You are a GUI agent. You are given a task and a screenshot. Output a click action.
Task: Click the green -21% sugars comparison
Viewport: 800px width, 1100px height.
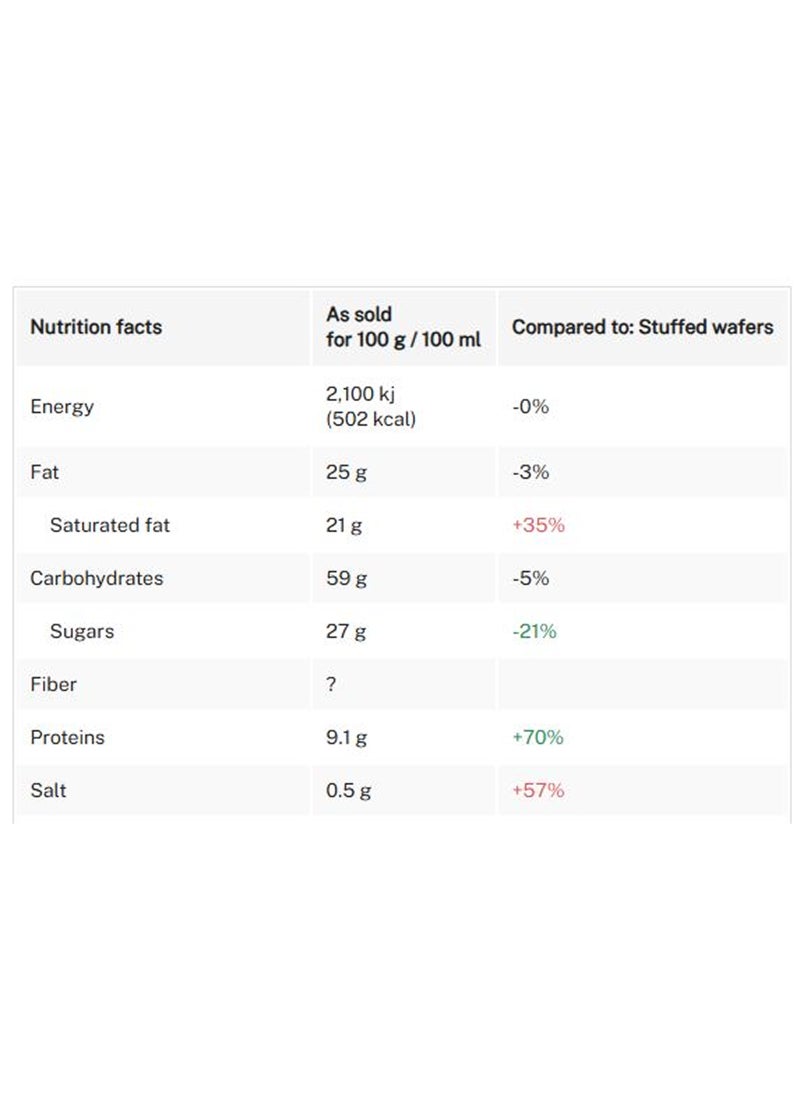534,631
